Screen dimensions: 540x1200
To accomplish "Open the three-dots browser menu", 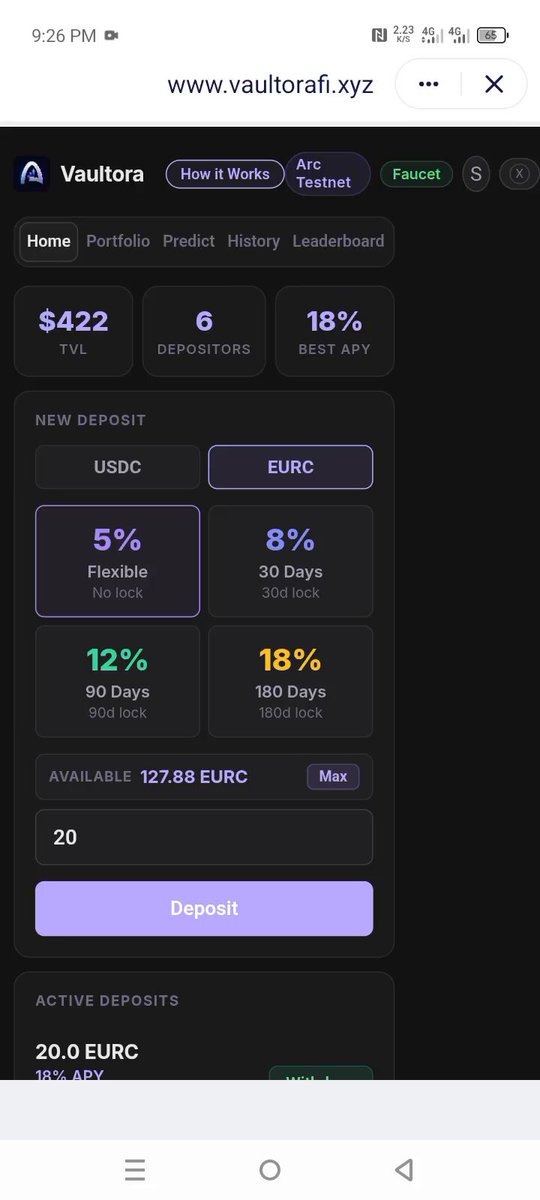I will tap(429, 84).
